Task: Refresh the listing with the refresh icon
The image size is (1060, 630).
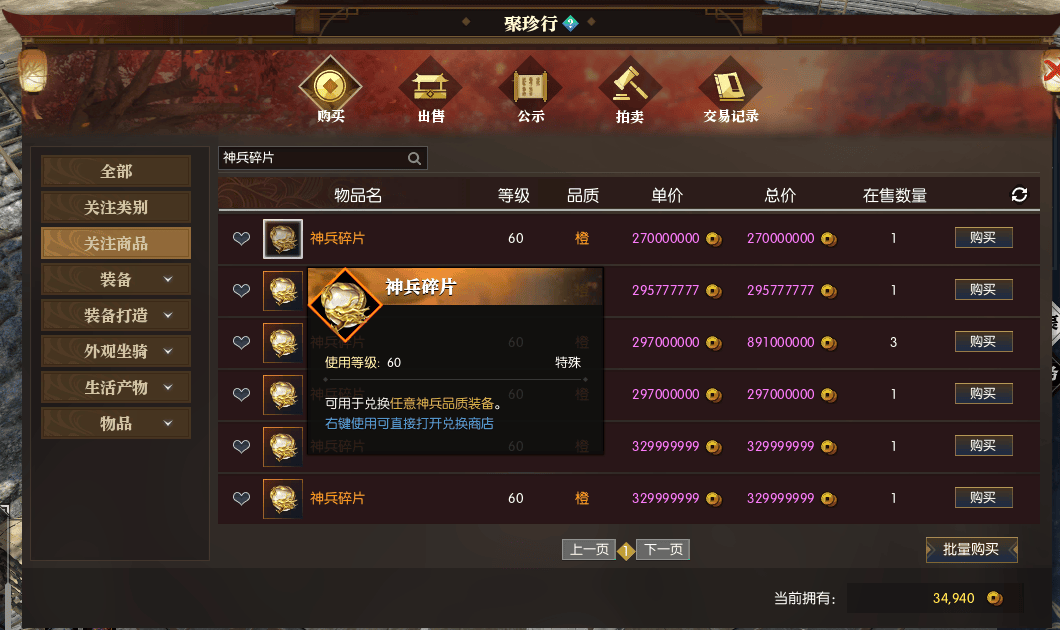Action: (x=1019, y=195)
